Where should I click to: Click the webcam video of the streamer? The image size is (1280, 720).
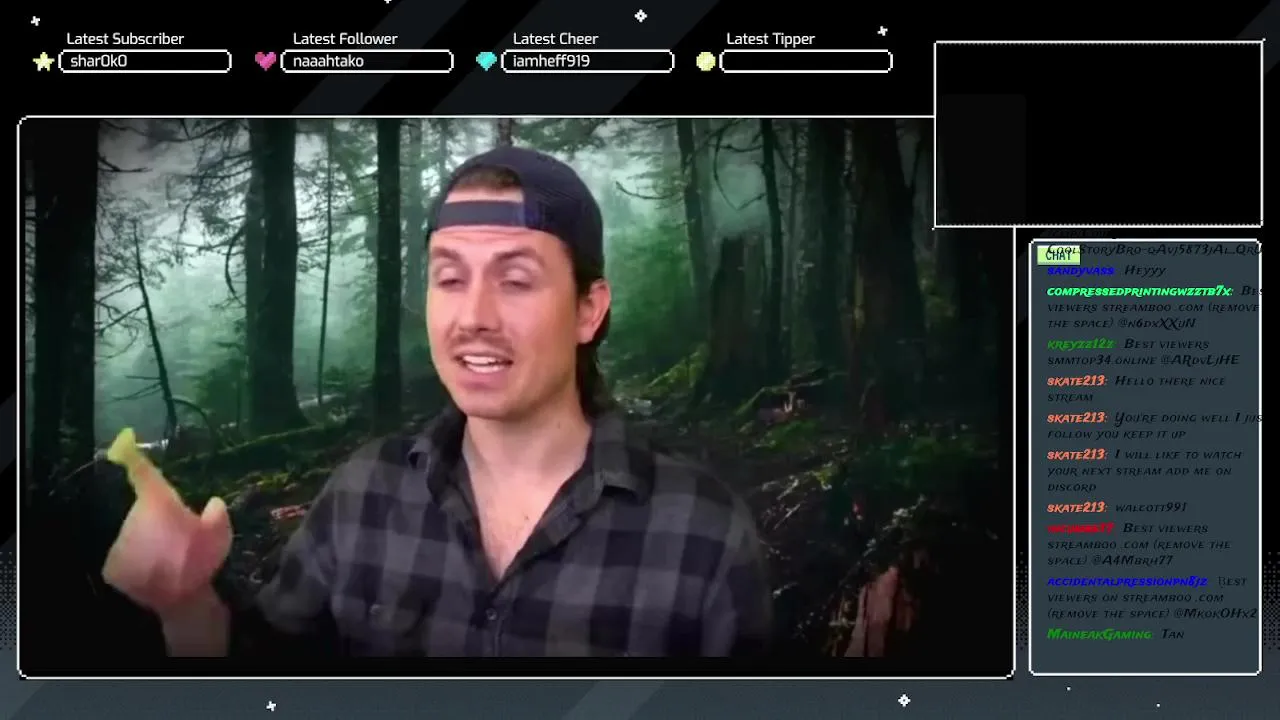pyautogui.click(x=516, y=397)
